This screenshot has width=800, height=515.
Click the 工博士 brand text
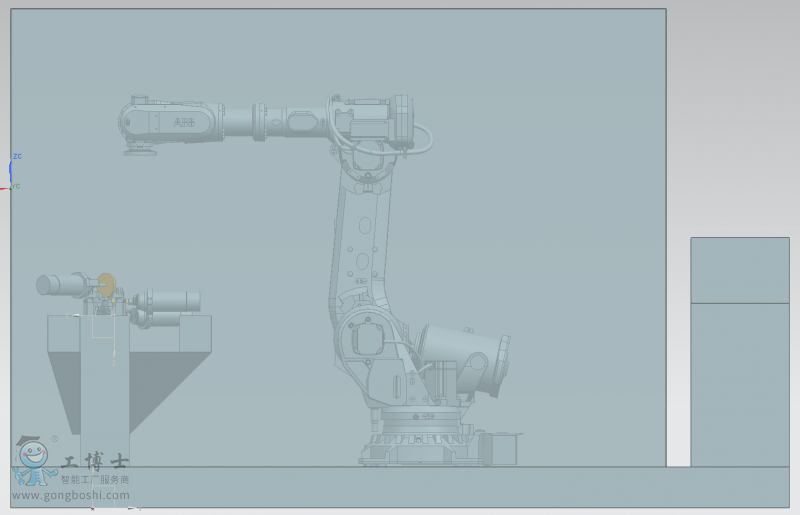click(95, 463)
